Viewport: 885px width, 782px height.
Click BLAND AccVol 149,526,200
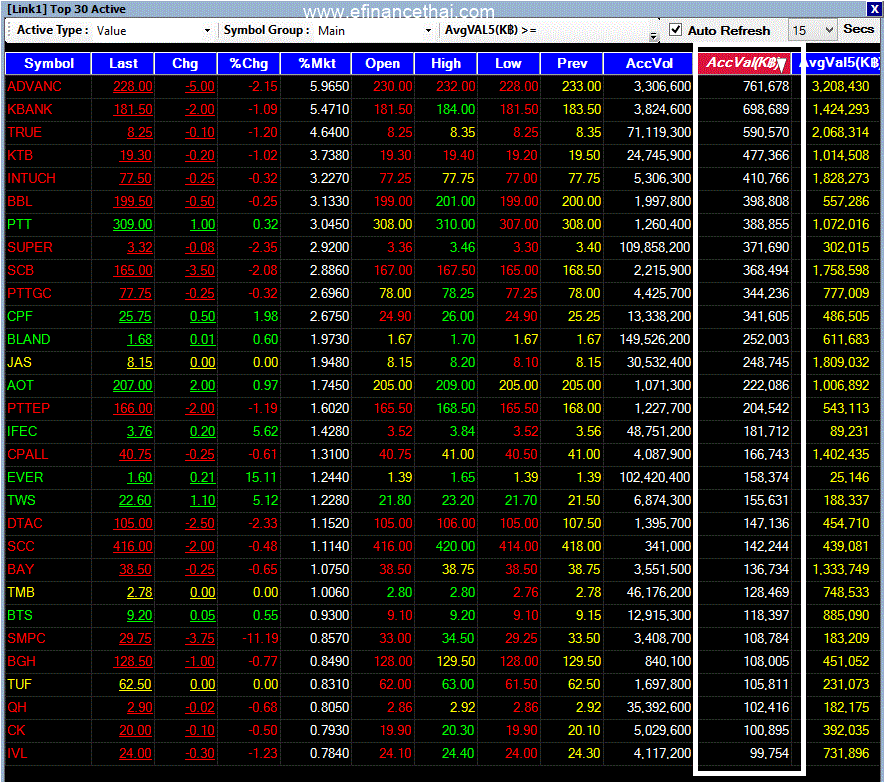point(655,339)
